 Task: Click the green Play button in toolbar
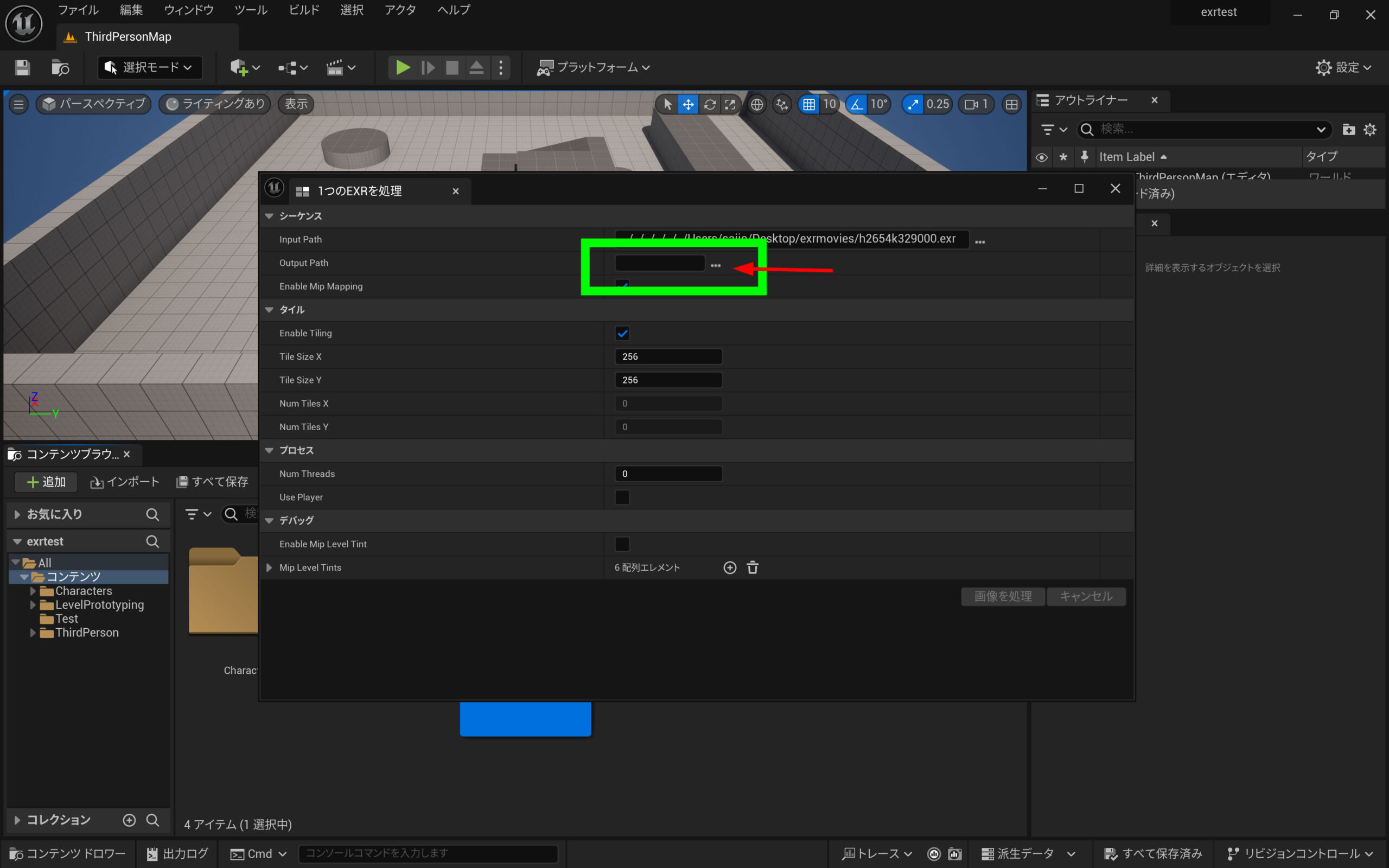pos(403,68)
